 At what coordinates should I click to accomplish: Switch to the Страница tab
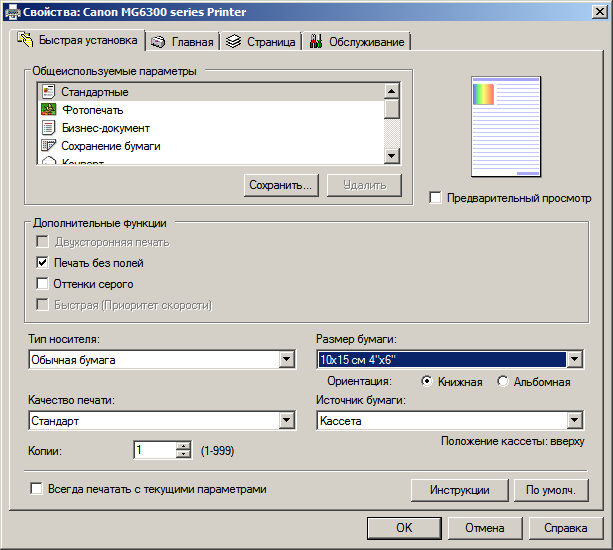[261, 41]
